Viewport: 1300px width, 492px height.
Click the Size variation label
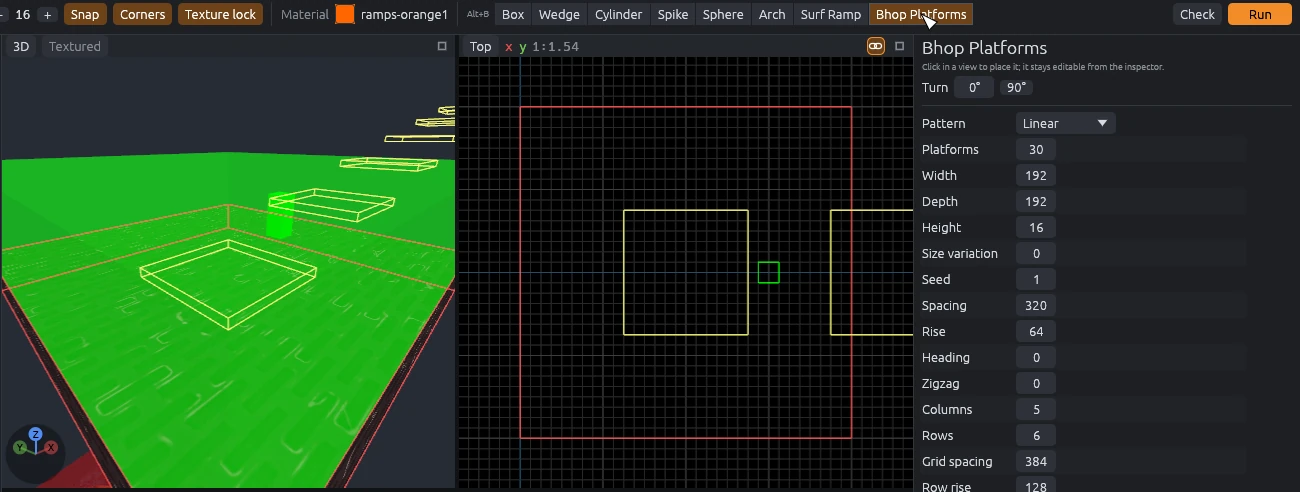point(959,253)
